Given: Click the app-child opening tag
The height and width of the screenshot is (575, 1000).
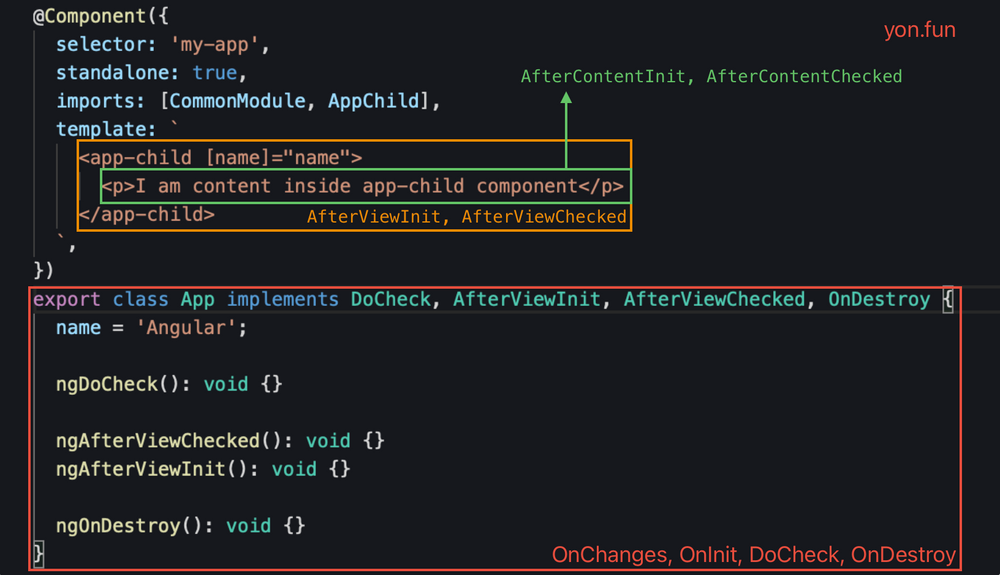Looking at the screenshot, I should point(220,157).
